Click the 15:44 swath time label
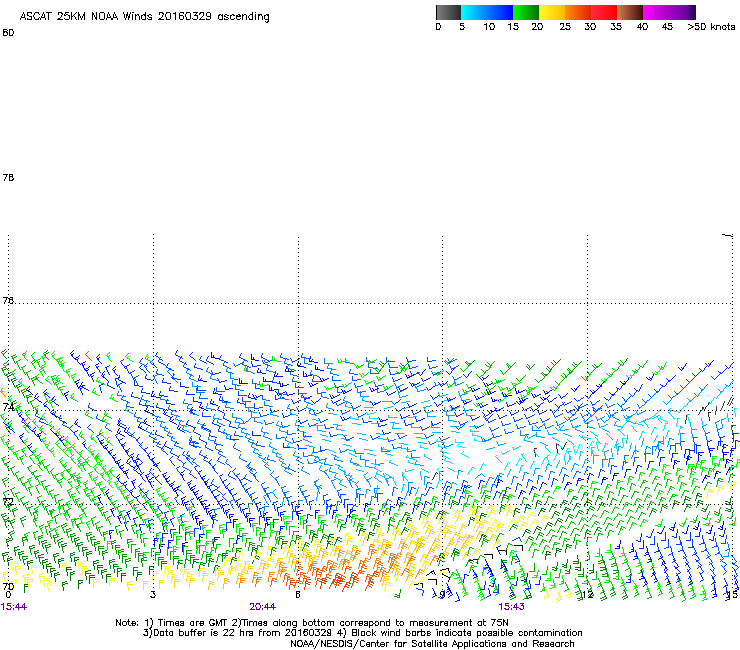The height and width of the screenshot is (650, 740). 14,607
